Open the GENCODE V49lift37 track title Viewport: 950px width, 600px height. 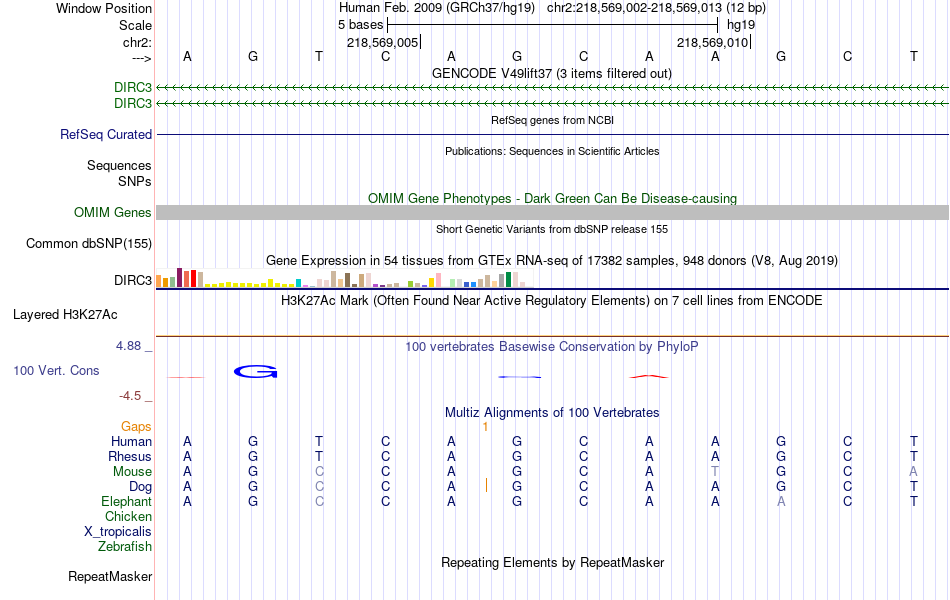tap(551, 73)
